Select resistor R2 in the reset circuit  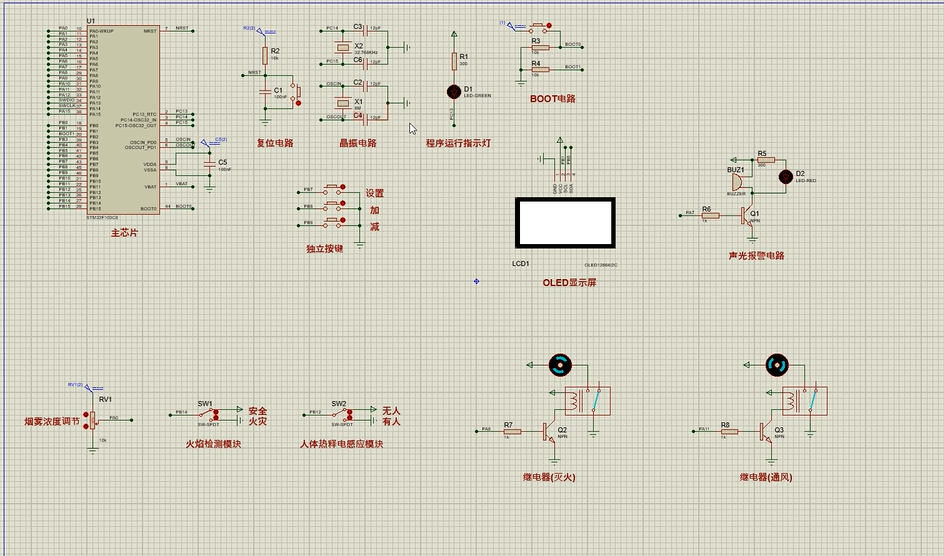point(265,56)
